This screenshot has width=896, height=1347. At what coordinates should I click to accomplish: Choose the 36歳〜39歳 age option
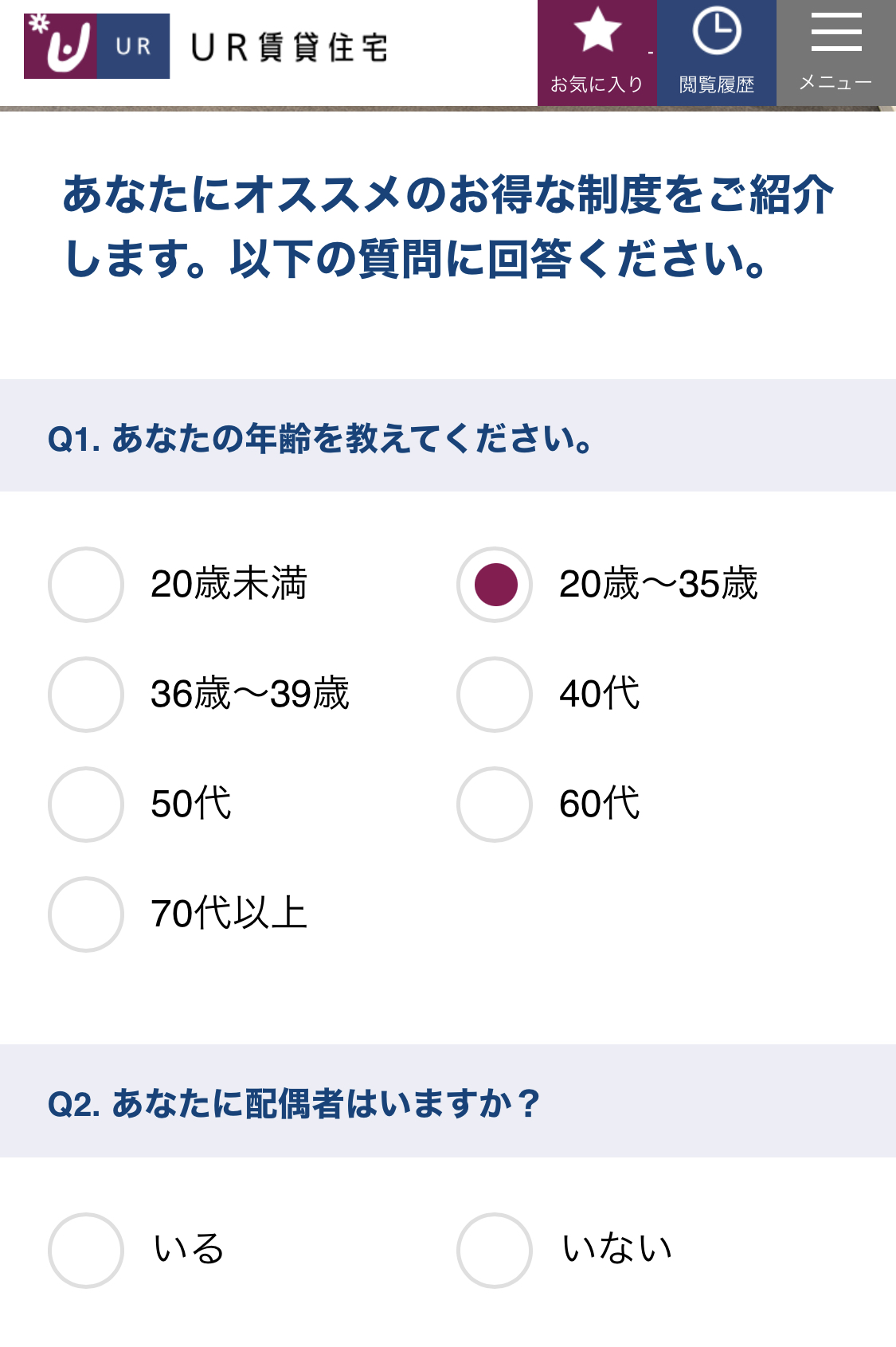tap(86, 695)
